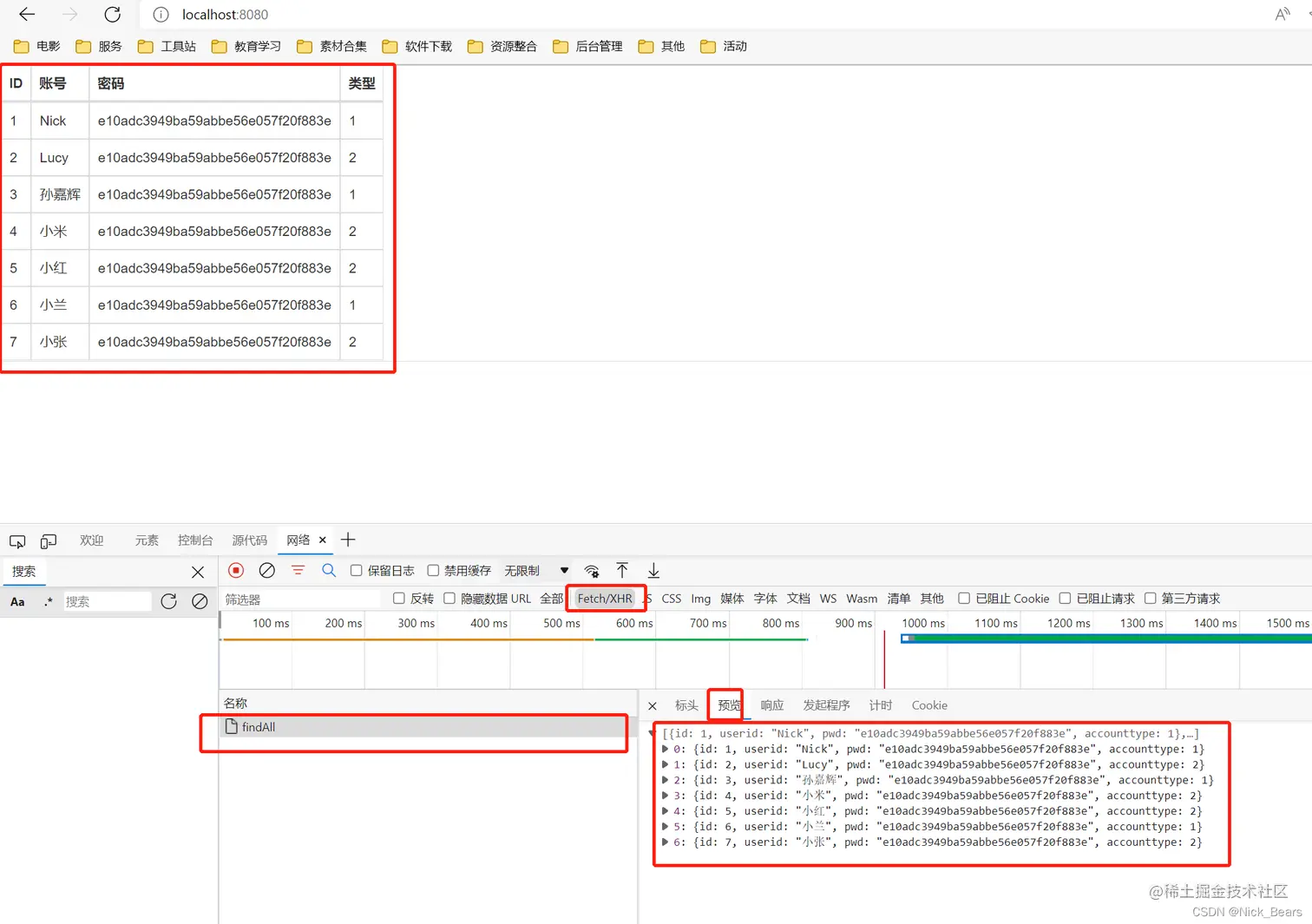Open the 资源整合 bookmark folder
The image size is (1312, 924).
502,46
